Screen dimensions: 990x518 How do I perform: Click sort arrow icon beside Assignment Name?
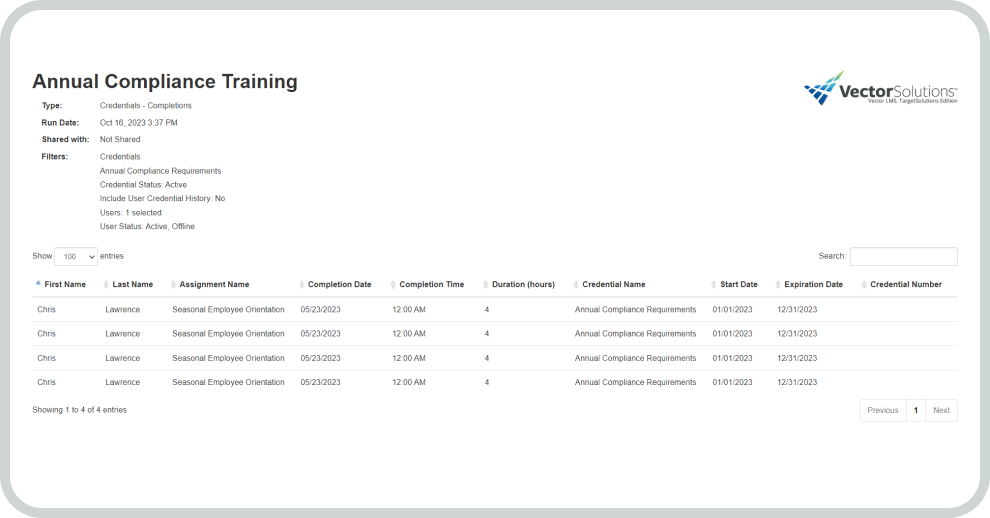[x=173, y=285]
